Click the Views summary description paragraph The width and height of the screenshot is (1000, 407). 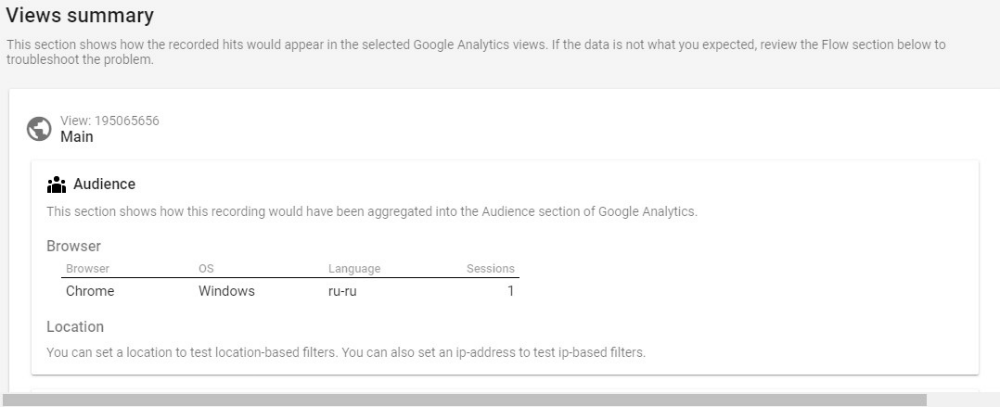[476, 52]
